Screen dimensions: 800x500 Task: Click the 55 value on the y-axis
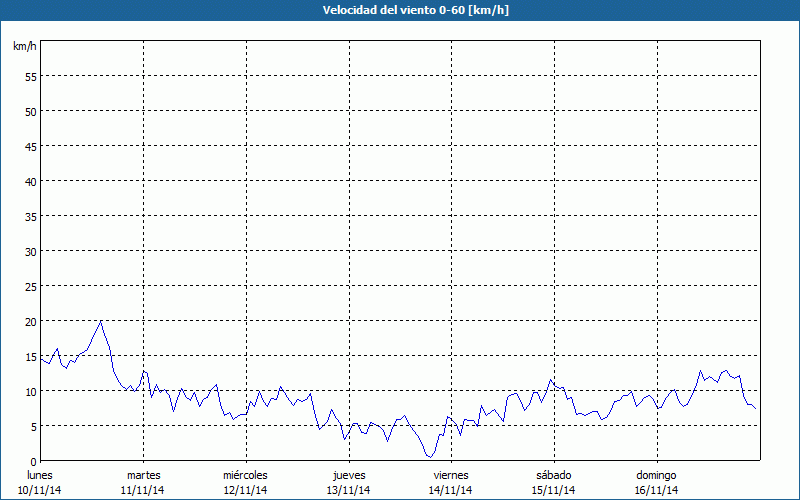pos(30,76)
